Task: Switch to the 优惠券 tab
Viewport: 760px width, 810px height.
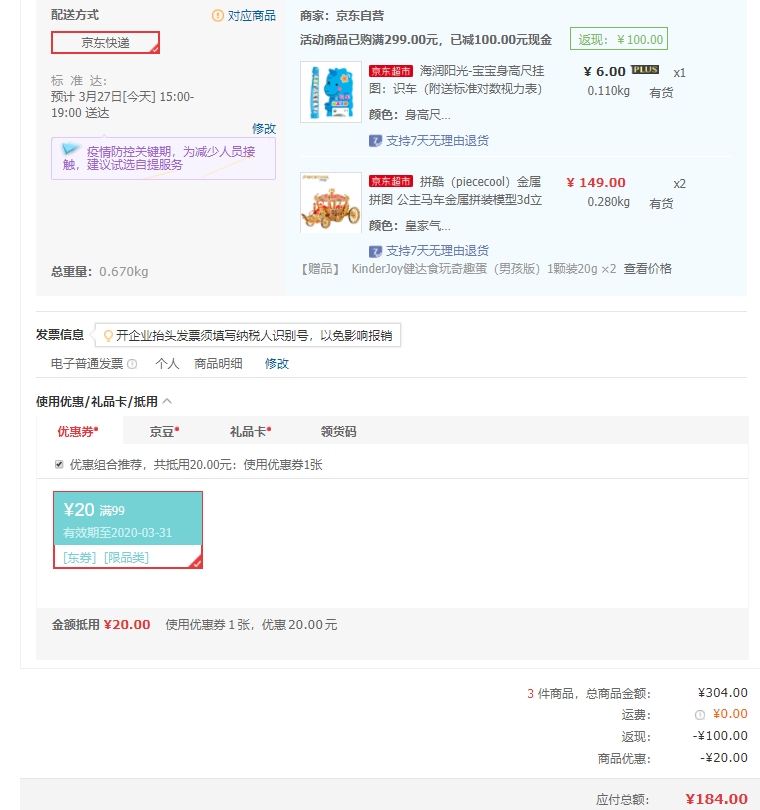Action: coord(79,431)
